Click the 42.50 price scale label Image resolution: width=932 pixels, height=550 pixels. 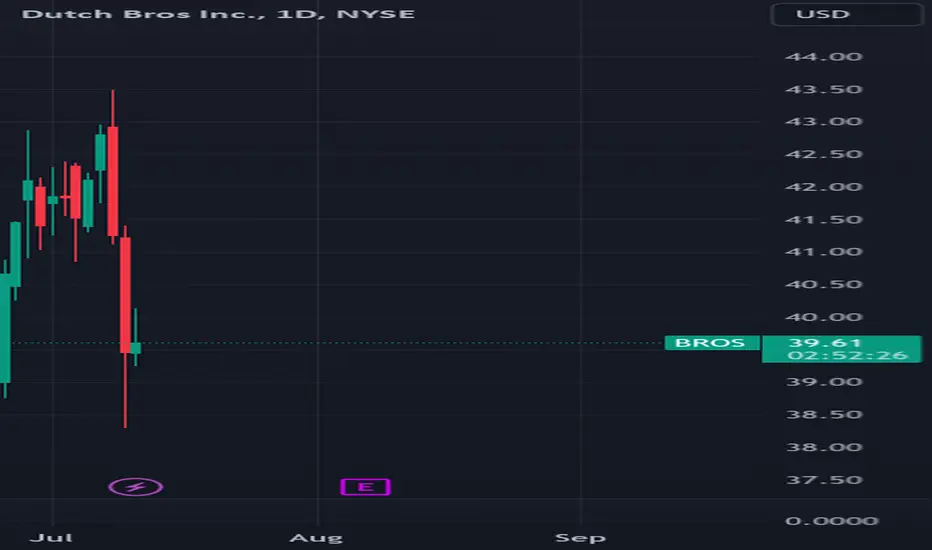823,154
